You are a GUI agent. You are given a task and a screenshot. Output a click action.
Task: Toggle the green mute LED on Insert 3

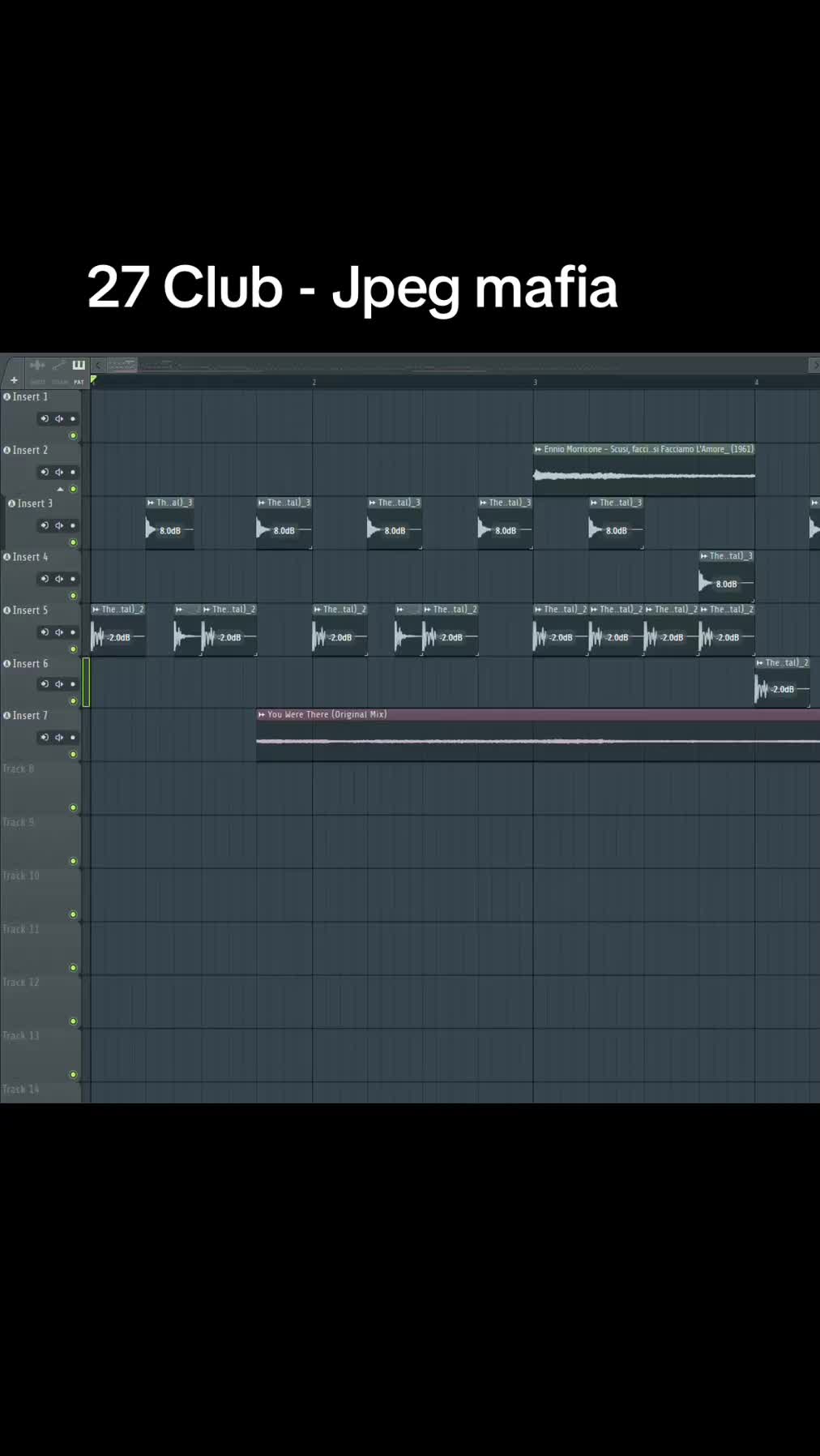click(73, 542)
